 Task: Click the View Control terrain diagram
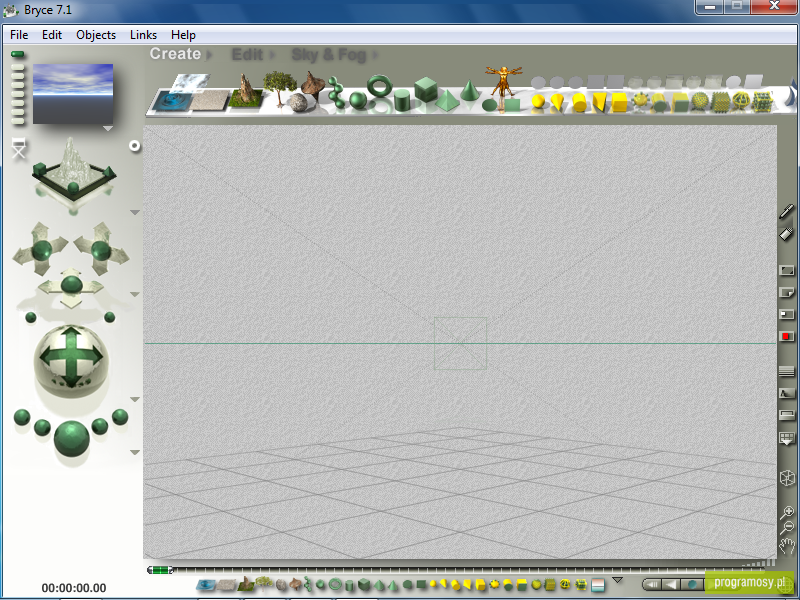[73, 170]
